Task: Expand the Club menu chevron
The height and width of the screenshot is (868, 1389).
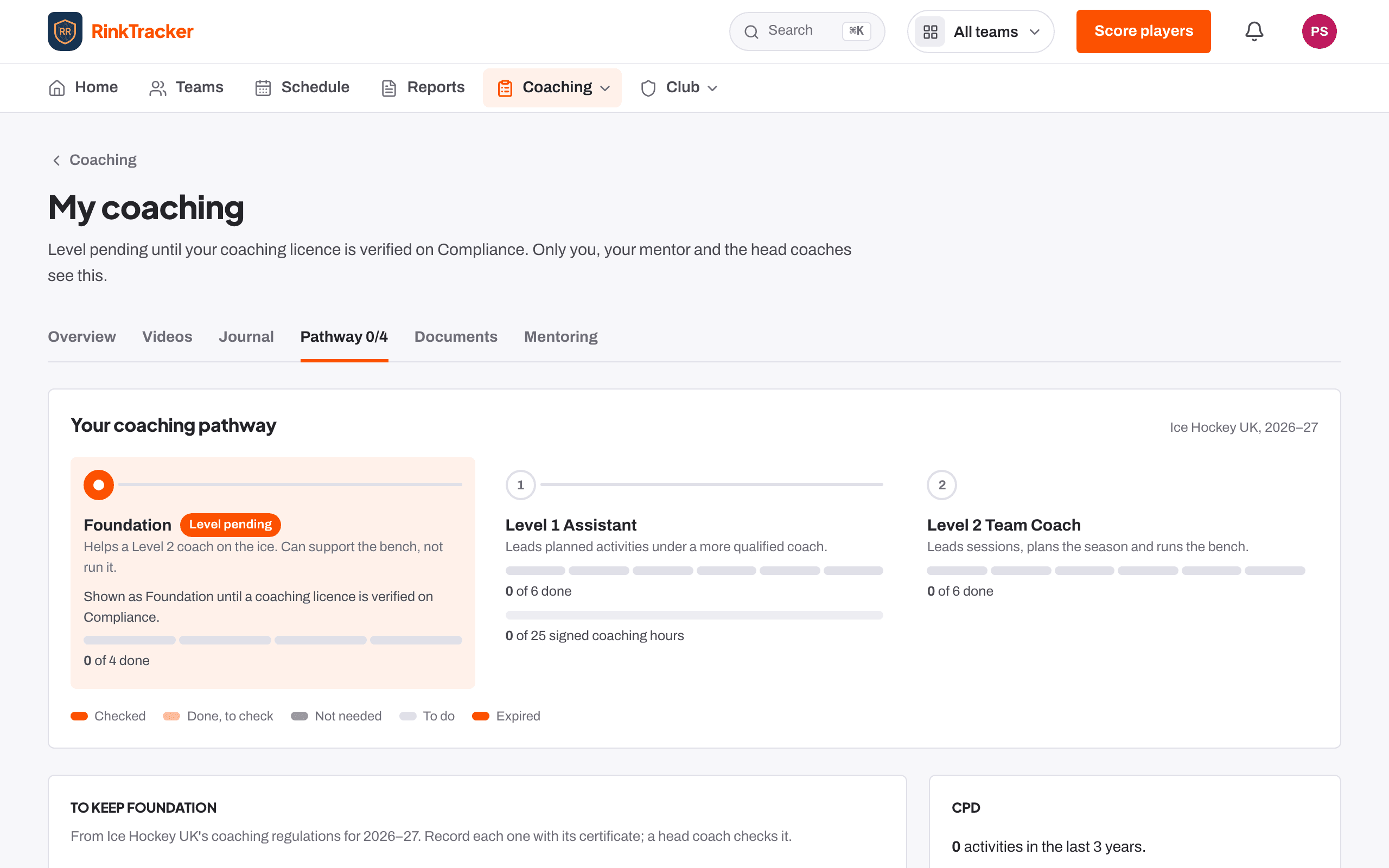Action: pos(712,88)
